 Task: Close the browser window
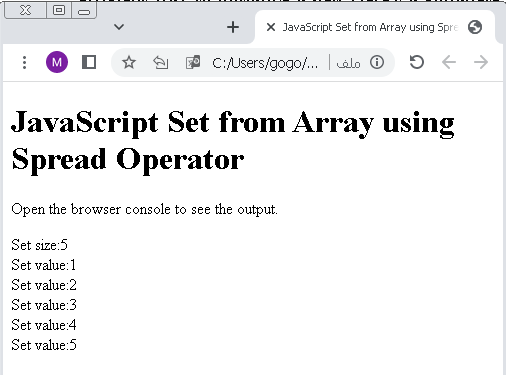pos(25,10)
